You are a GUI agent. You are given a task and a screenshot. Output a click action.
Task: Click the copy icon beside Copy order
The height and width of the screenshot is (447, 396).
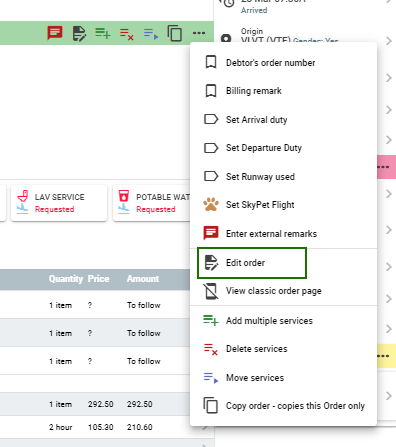pos(211,405)
